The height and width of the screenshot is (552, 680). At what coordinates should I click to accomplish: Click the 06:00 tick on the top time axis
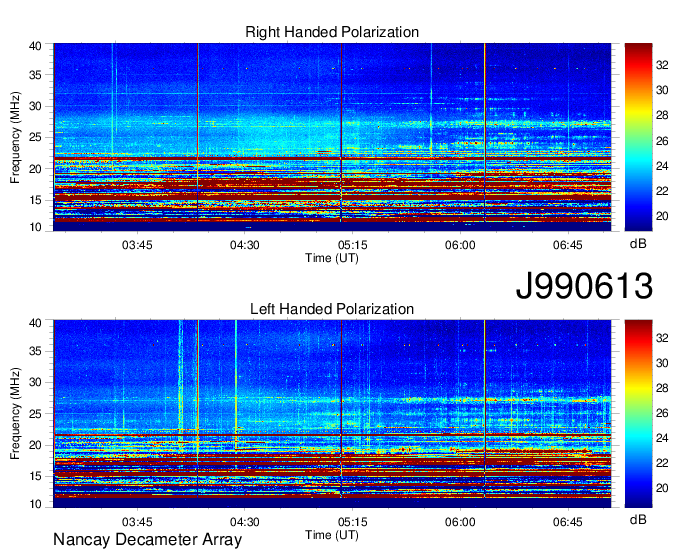[x=460, y=245]
